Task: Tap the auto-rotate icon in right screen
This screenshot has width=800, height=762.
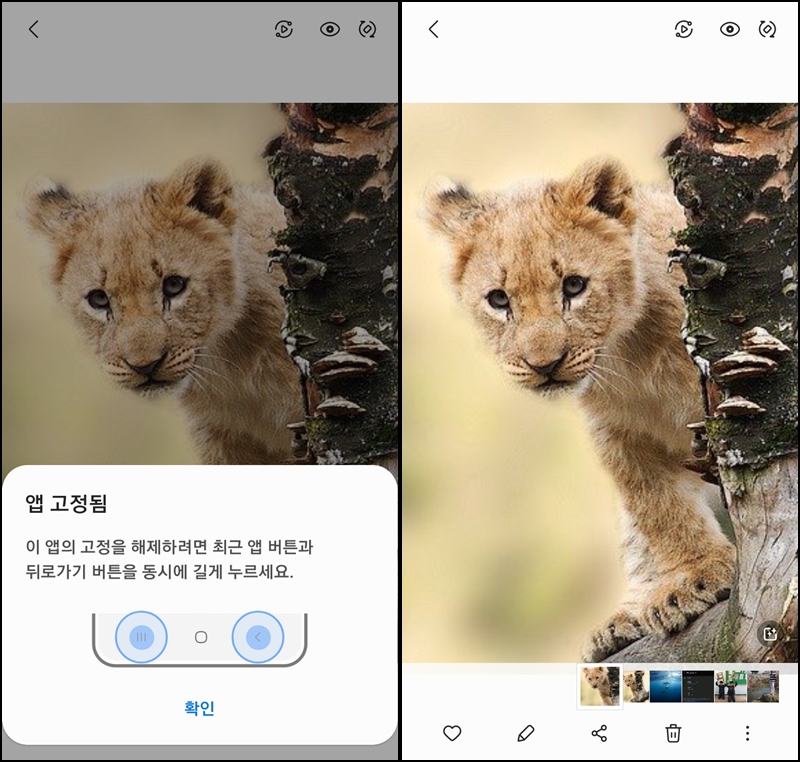Action: pyautogui.click(x=767, y=30)
